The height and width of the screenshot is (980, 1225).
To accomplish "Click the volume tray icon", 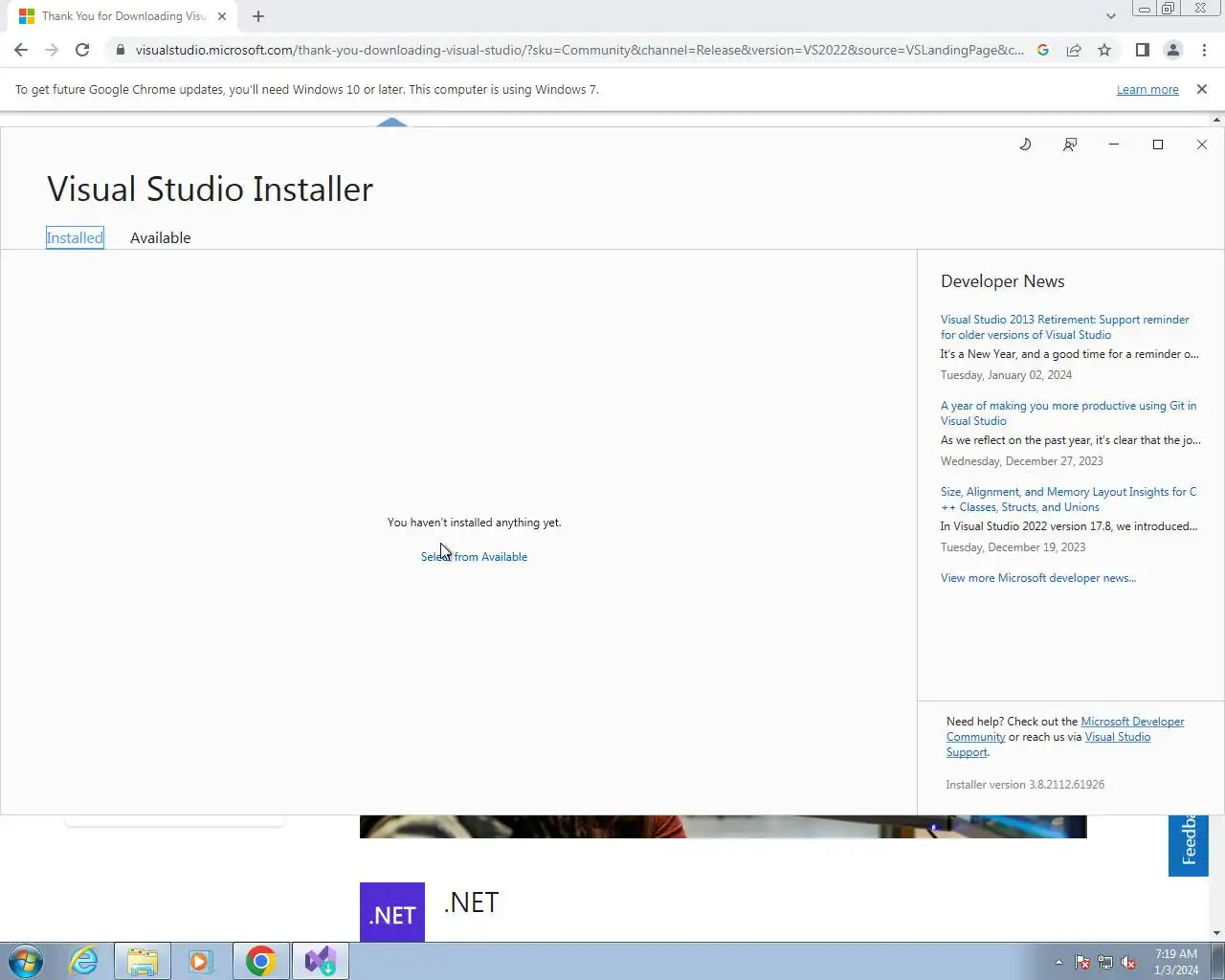I will coord(1128,962).
